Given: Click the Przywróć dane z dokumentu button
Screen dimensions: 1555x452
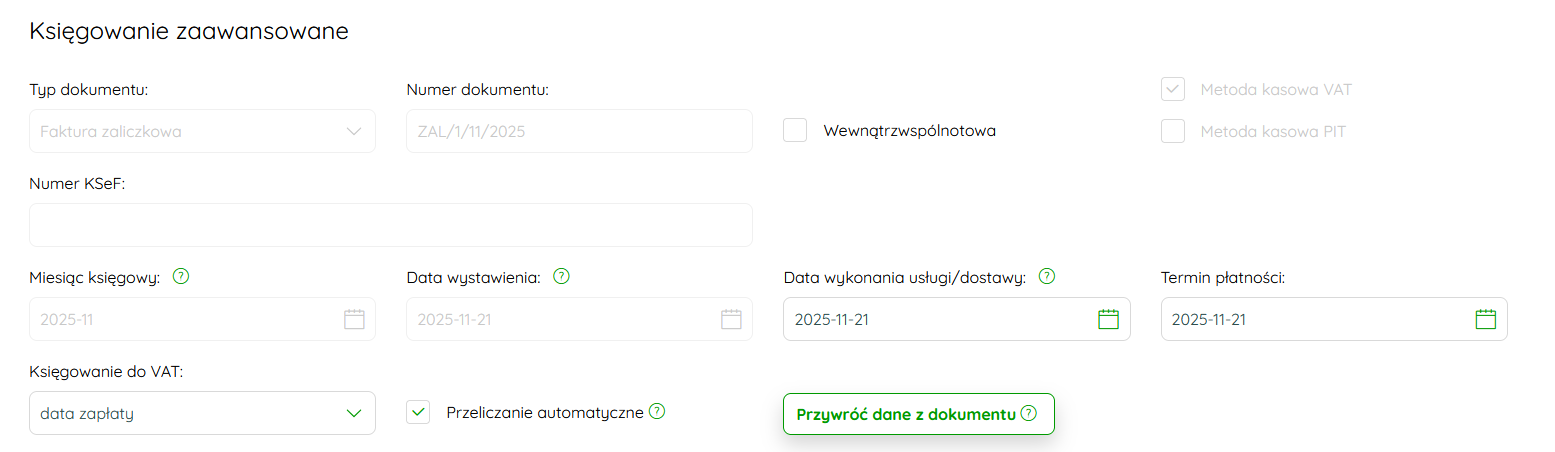Looking at the screenshot, I should tap(906, 414).
